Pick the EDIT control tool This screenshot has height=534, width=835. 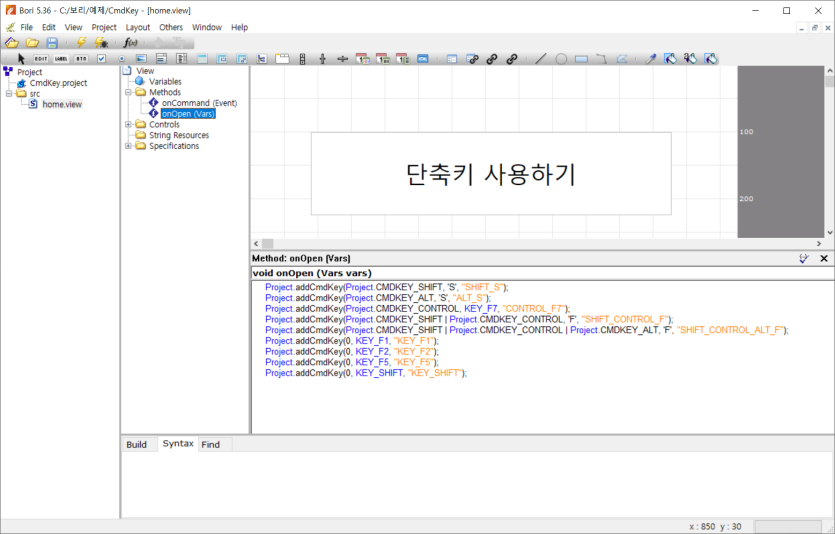pos(41,59)
